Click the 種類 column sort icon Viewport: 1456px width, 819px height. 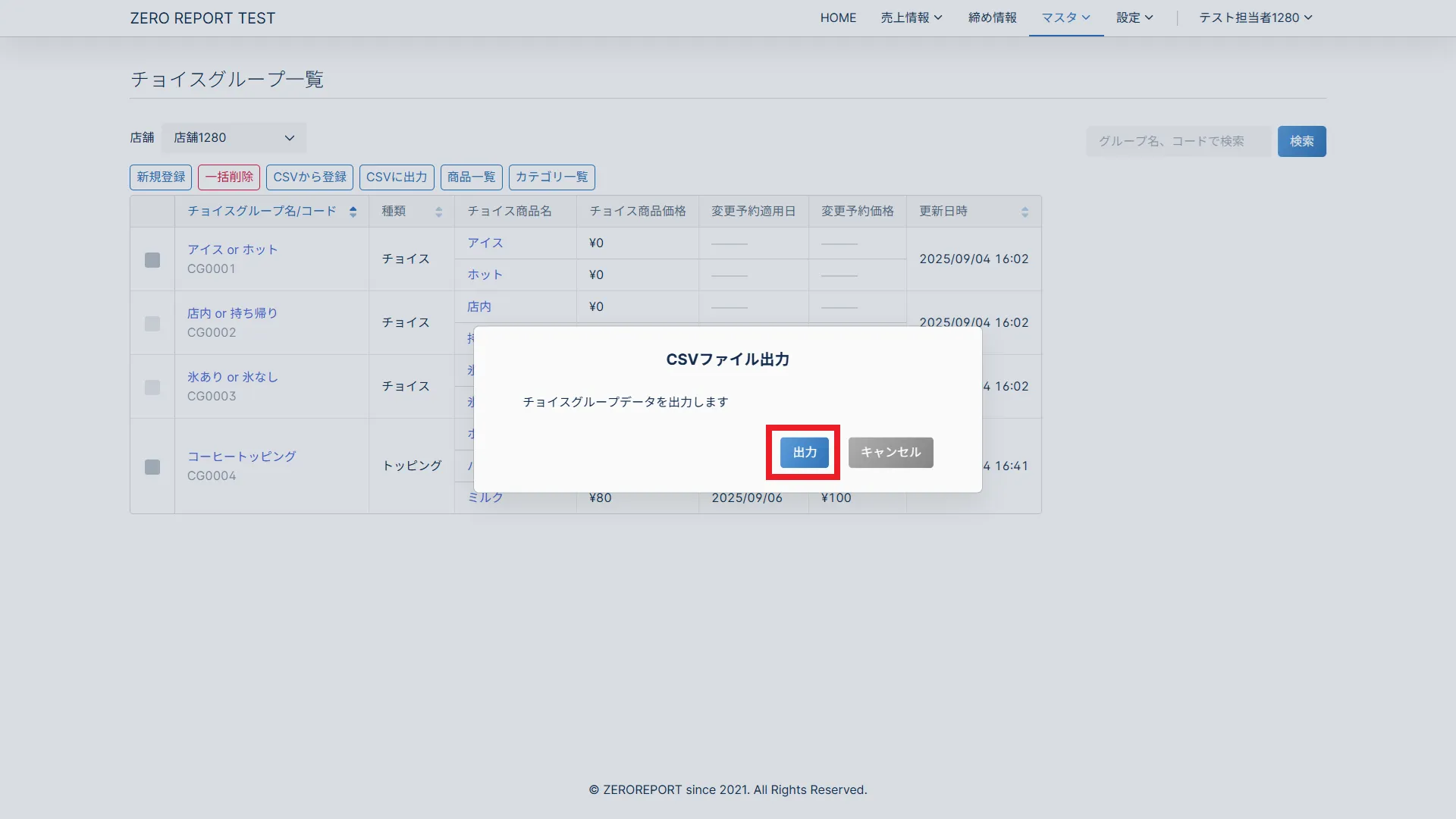[x=438, y=212]
